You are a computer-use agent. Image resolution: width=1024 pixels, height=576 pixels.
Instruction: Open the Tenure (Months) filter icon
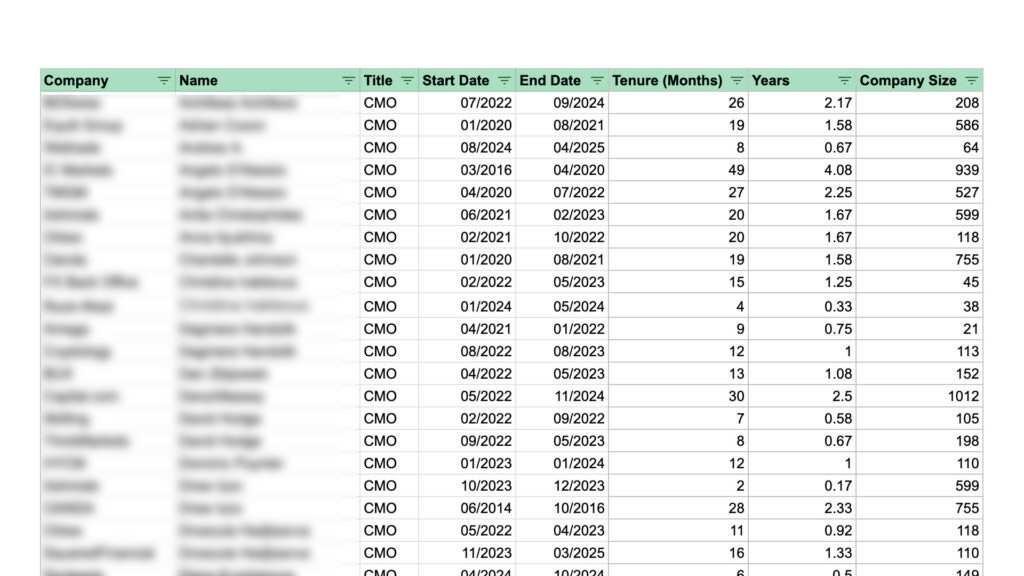tap(737, 80)
